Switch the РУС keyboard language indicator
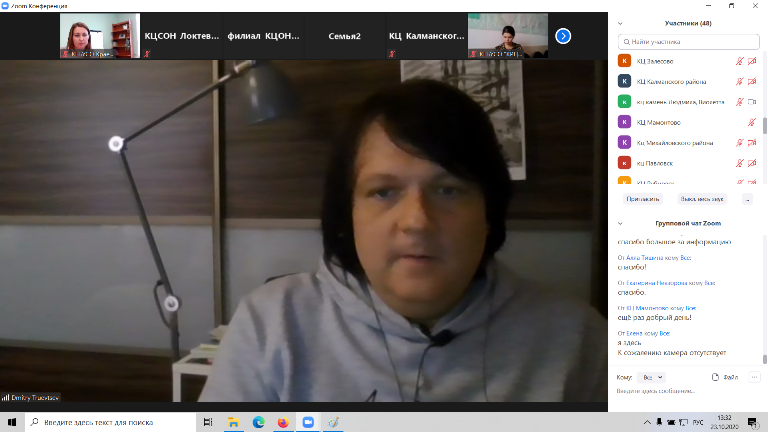 pyautogui.click(x=698, y=422)
